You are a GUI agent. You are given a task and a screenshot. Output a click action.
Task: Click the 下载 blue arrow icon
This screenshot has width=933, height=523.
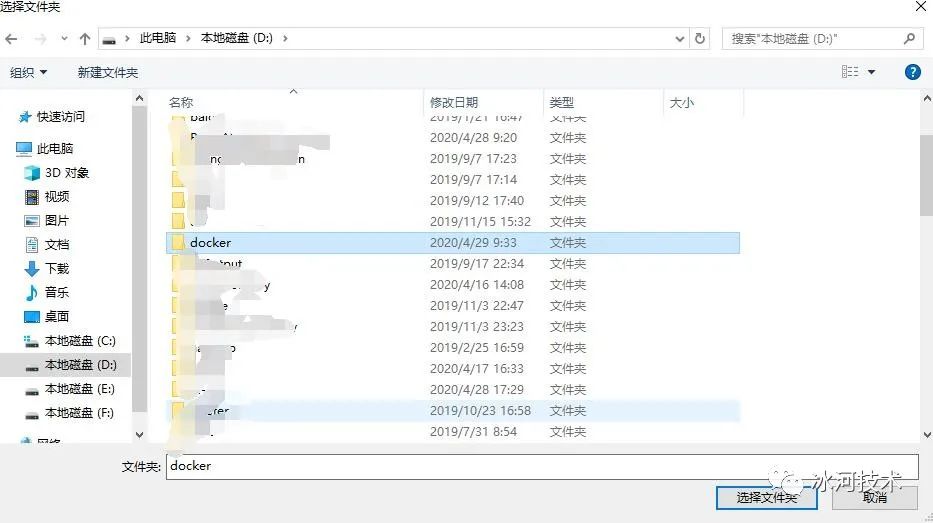pyautogui.click(x=32, y=269)
